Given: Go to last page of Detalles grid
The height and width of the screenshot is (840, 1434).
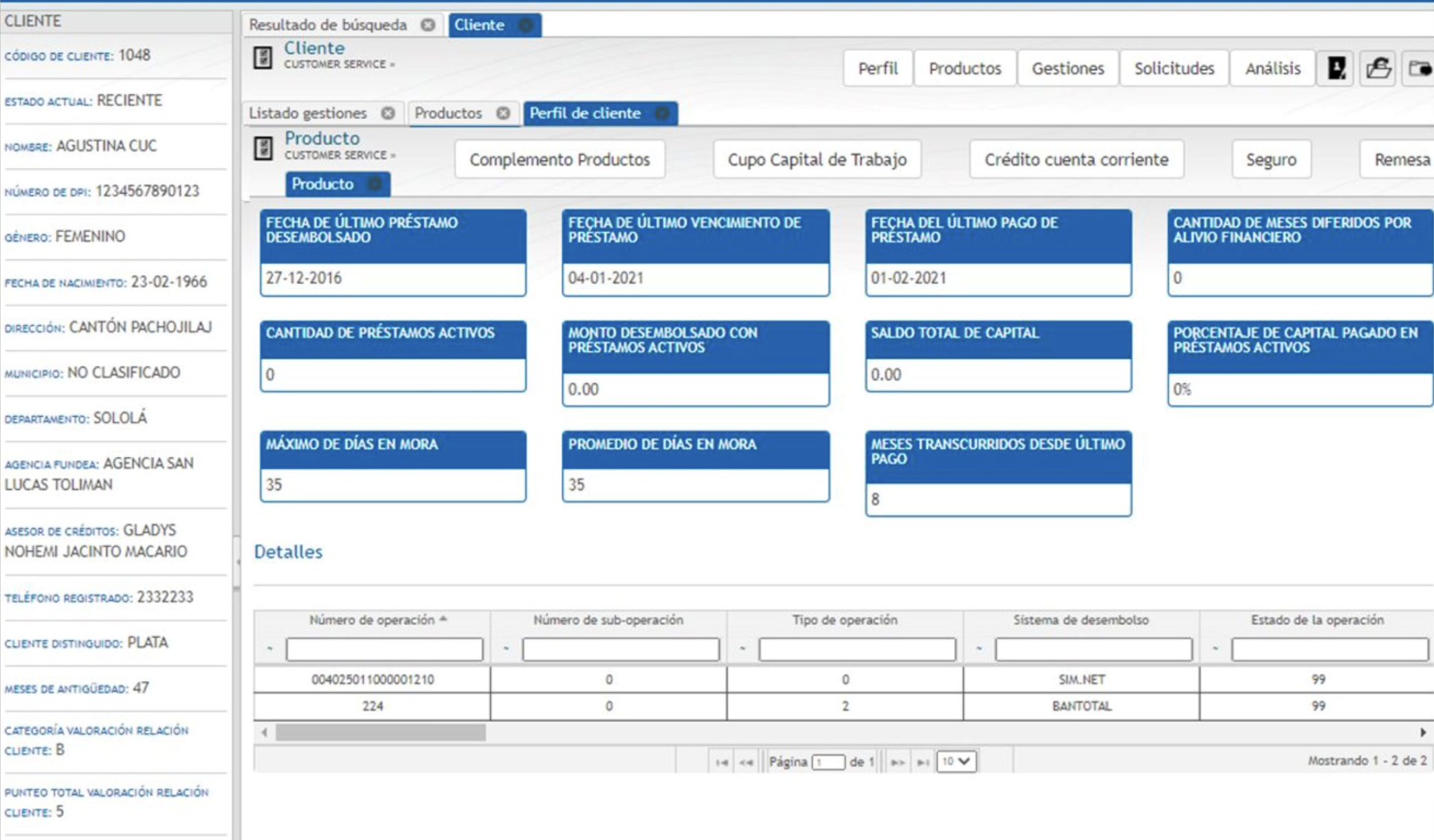Looking at the screenshot, I should click(923, 762).
